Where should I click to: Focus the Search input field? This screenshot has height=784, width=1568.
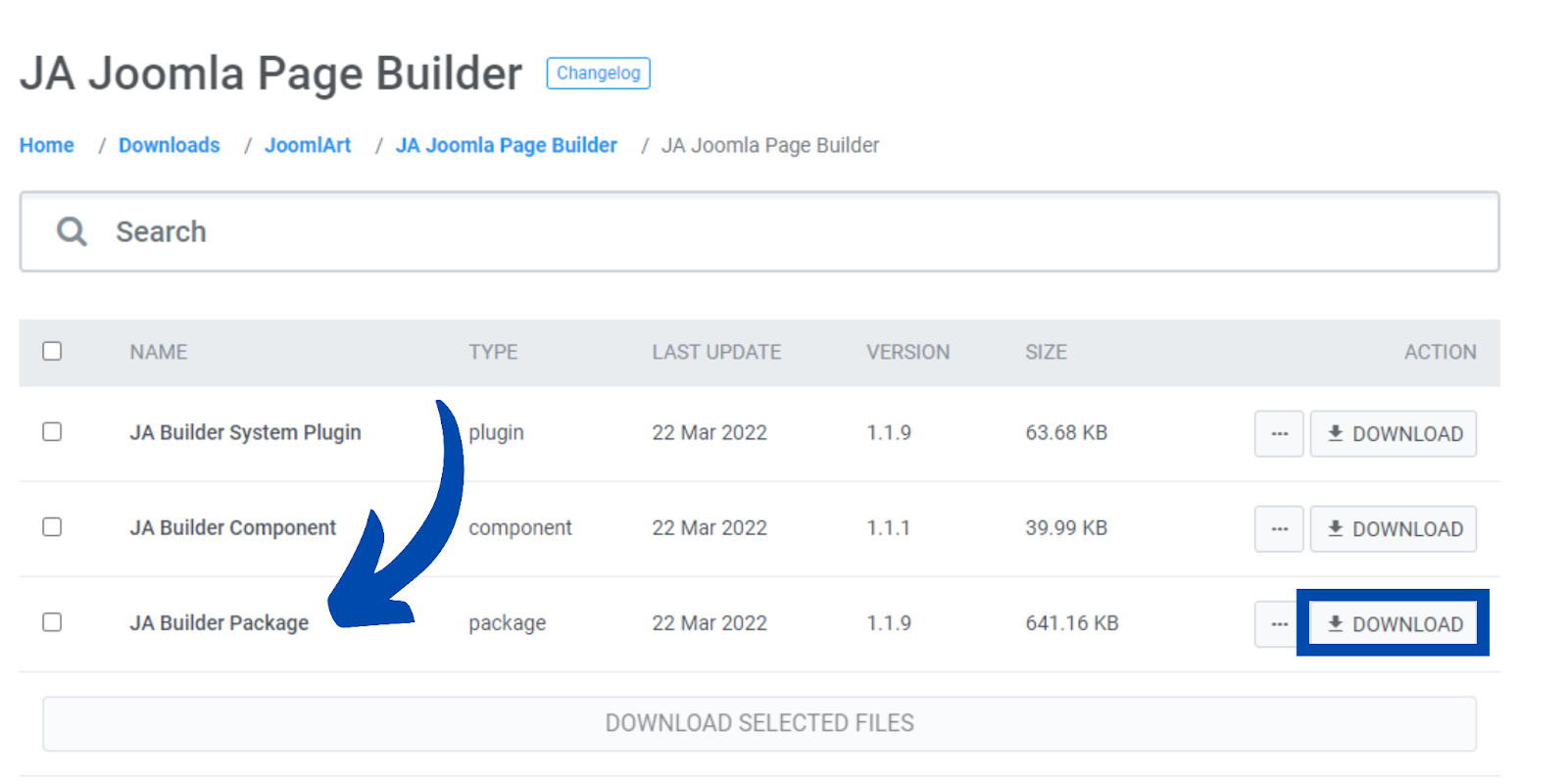[759, 231]
